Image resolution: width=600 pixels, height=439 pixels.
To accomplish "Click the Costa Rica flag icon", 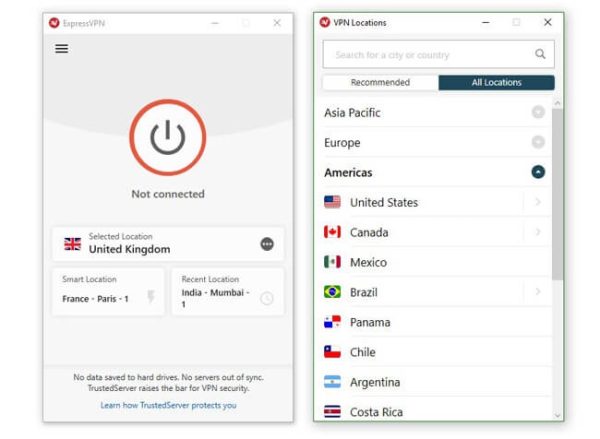I will (x=332, y=411).
